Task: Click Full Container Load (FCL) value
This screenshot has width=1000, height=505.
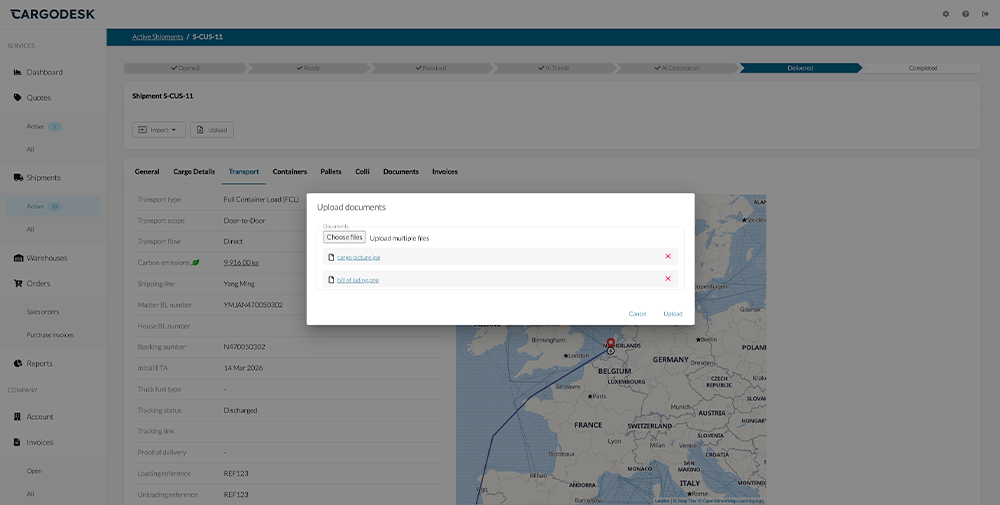Action: point(261,200)
